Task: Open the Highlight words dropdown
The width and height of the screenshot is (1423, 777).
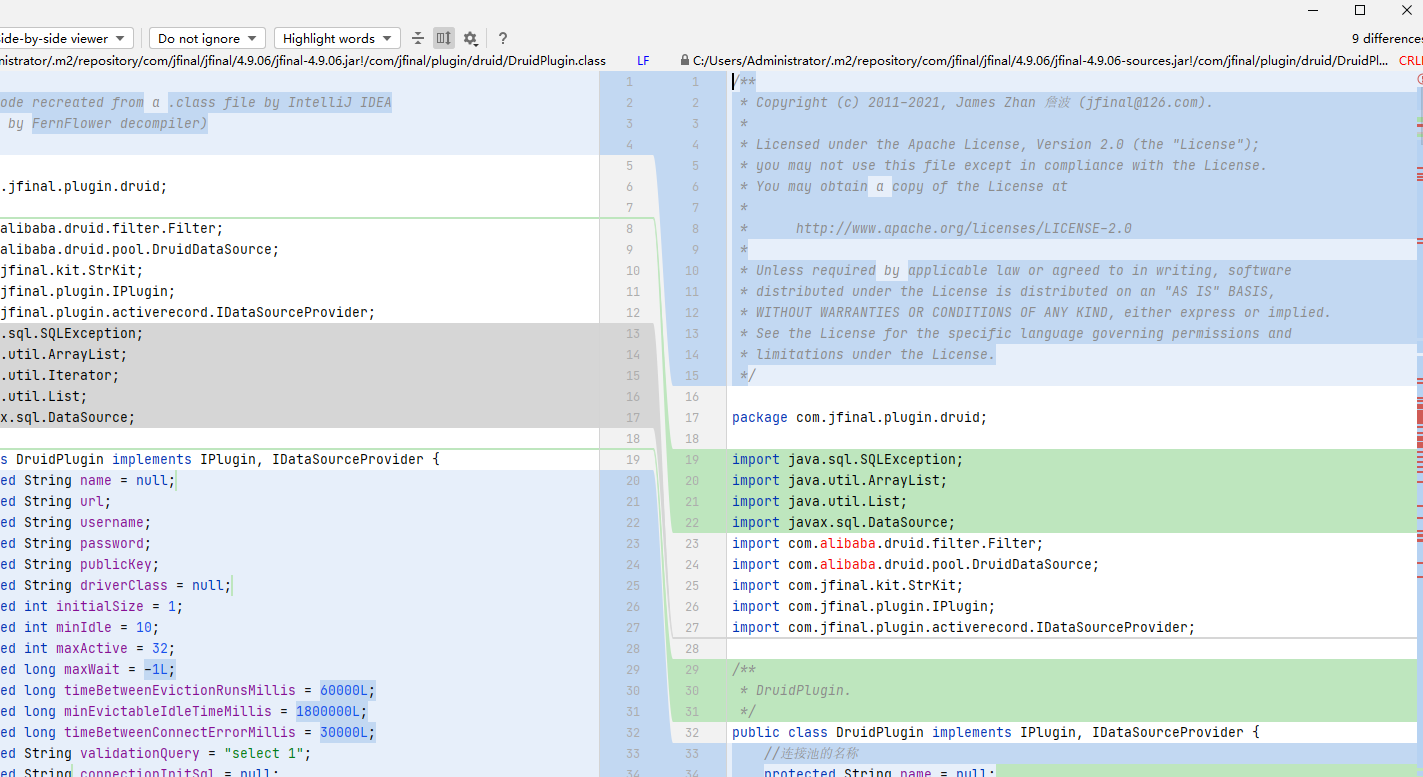Action: (337, 38)
